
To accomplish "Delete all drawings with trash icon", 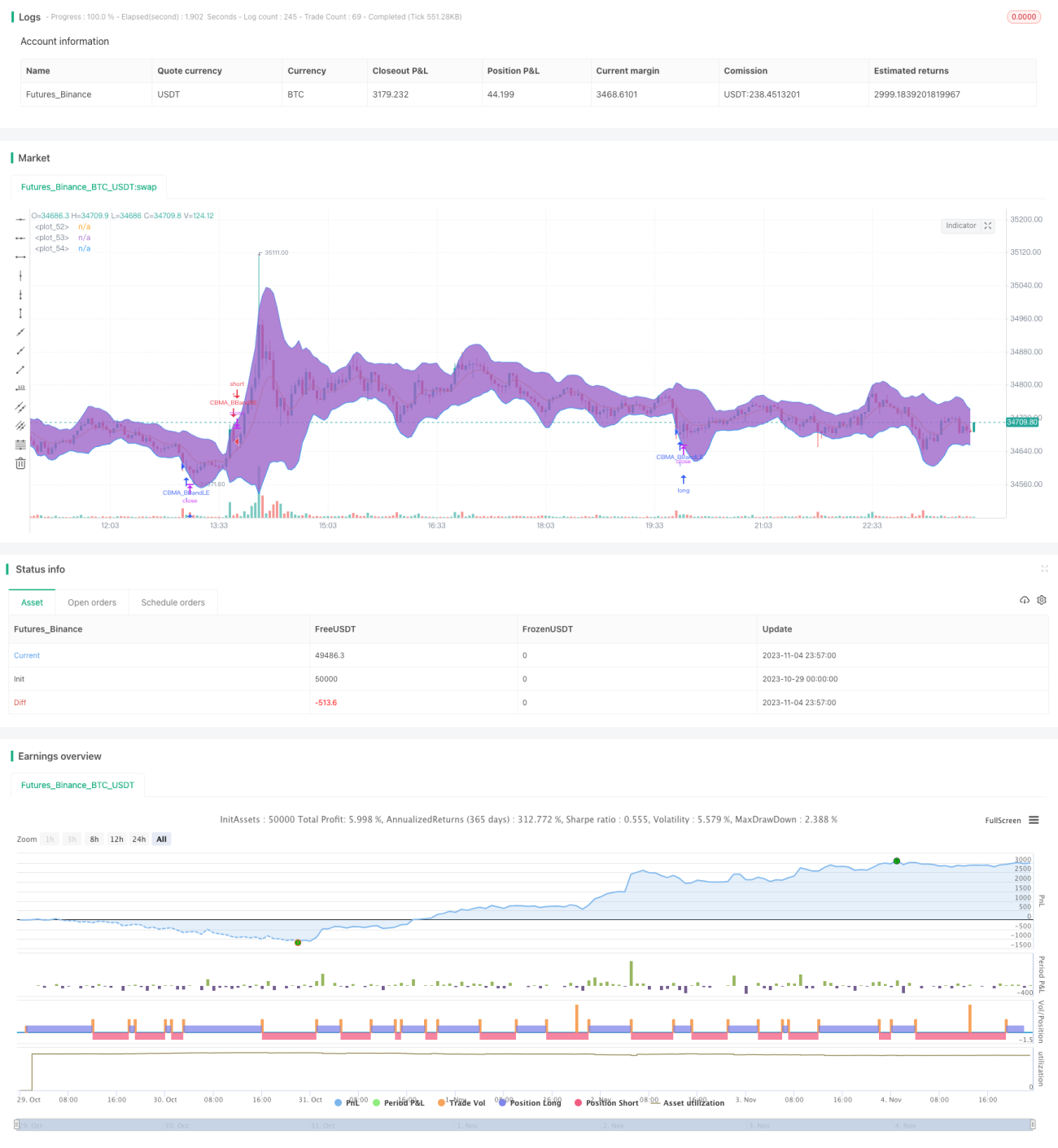I will coord(20,463).
